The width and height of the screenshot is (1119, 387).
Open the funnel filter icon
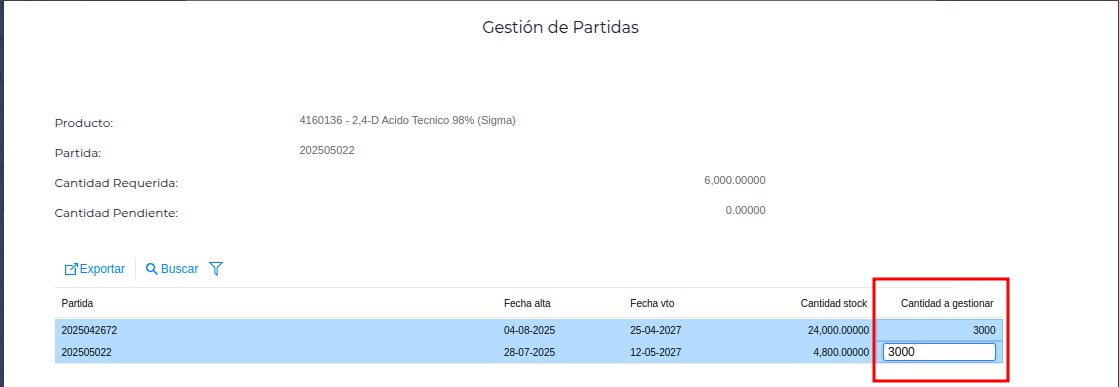tap(216, 269)
